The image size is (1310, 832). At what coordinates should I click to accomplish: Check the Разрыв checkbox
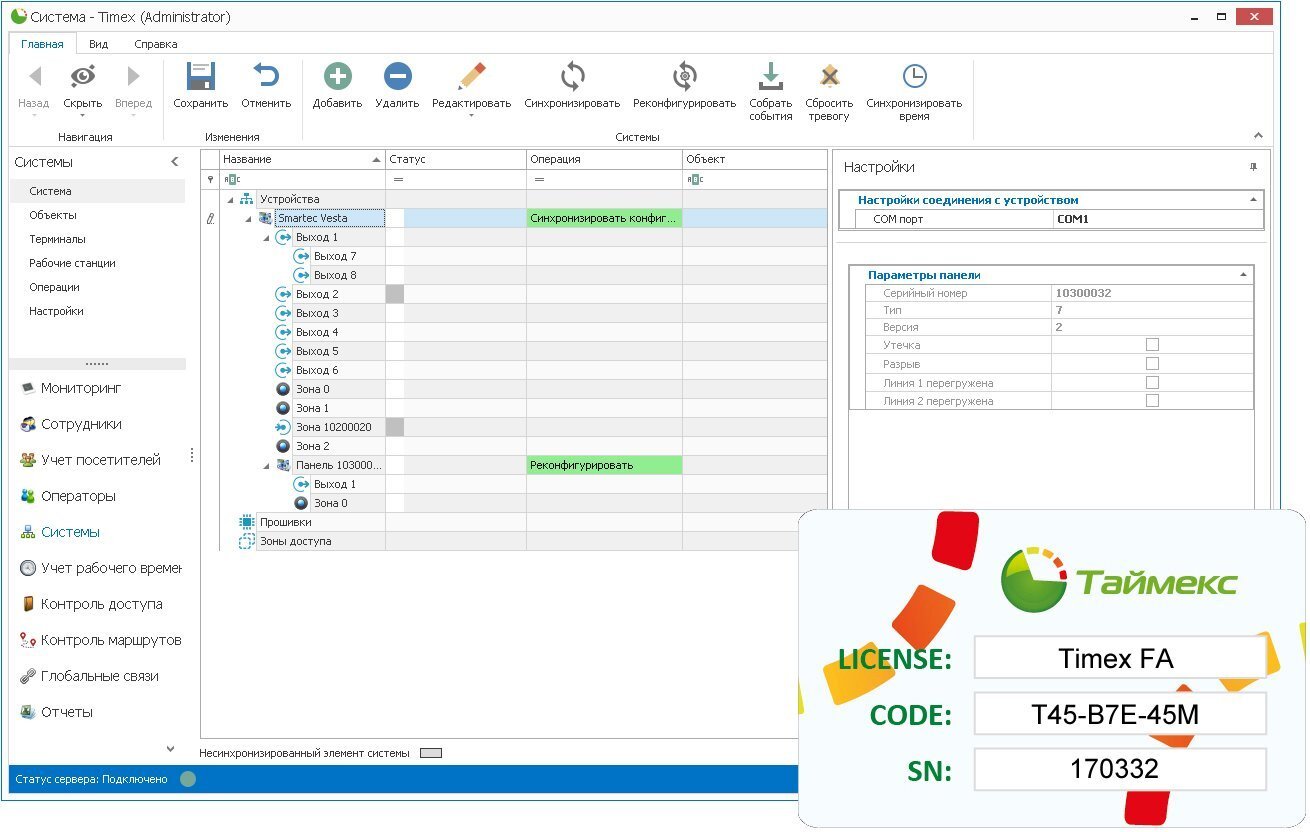coord(1154,363)
